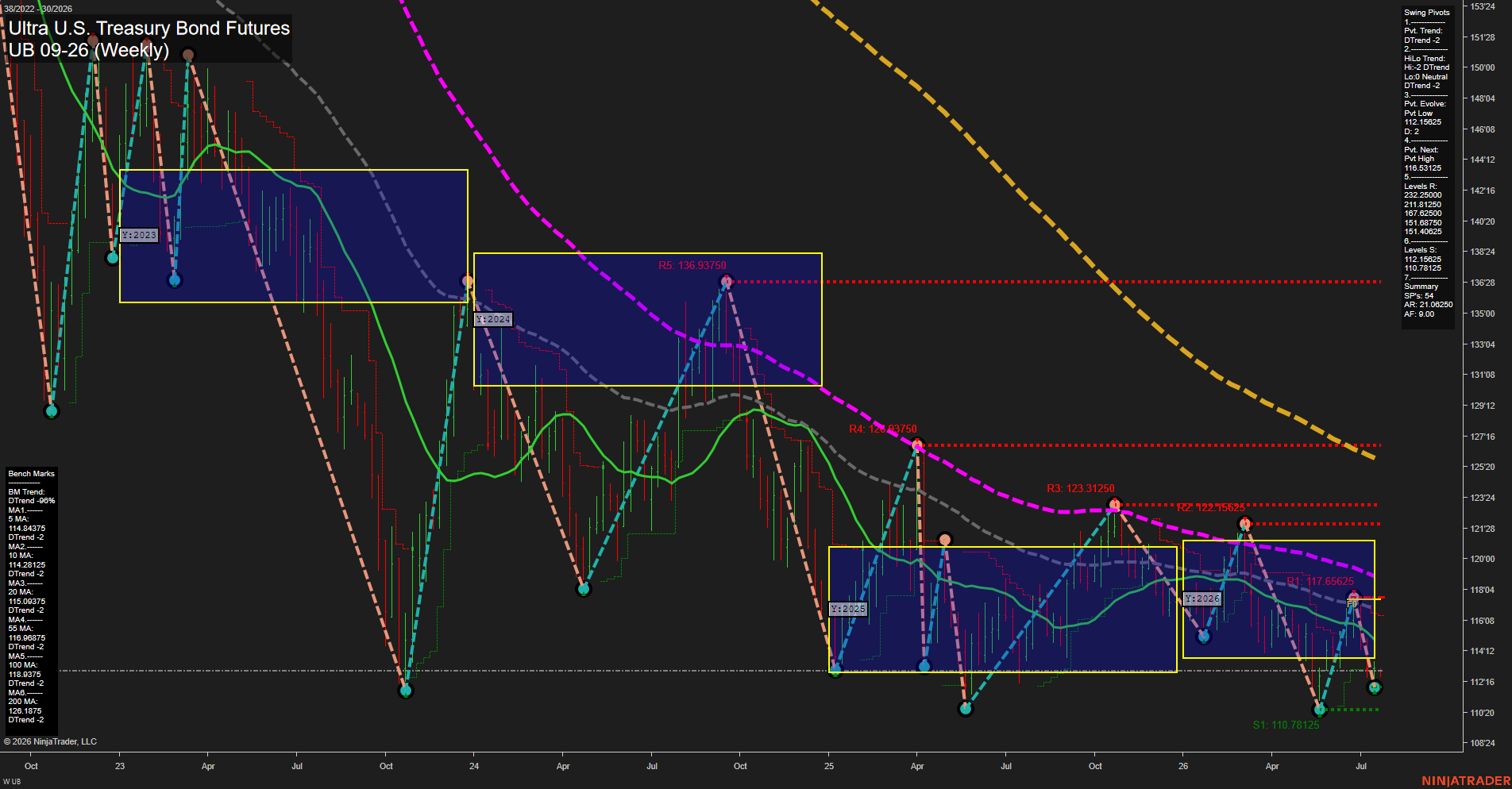Click the DTrend -96% BM trend value
The height and width of the screenshot is (789, 1512).
click(31, 501)
